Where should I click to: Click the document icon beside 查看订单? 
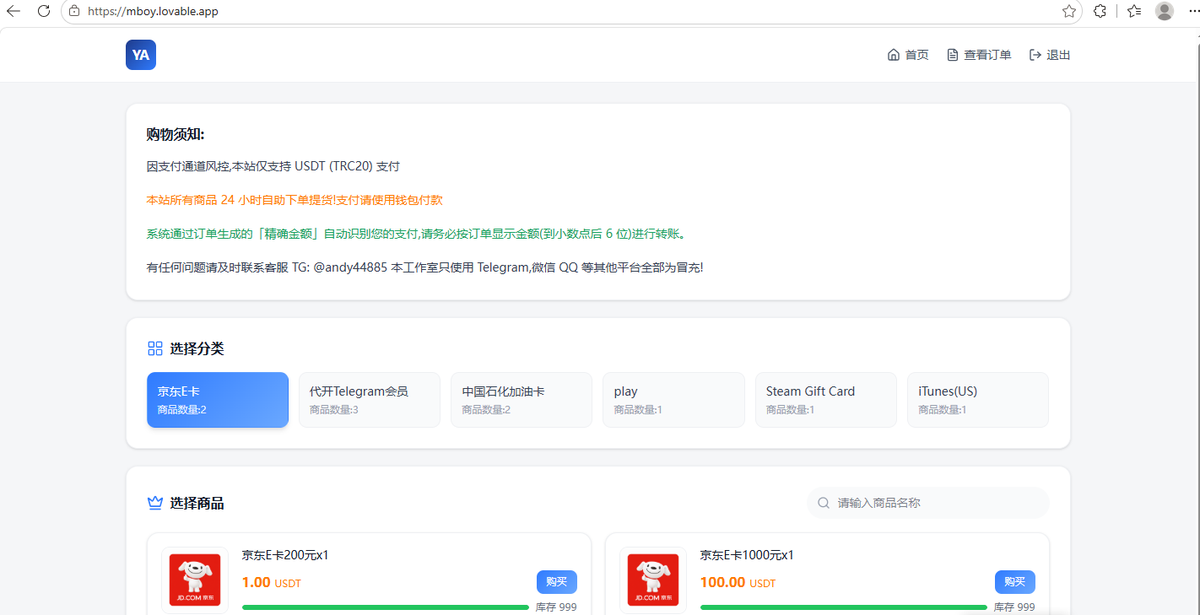[952, 55]
